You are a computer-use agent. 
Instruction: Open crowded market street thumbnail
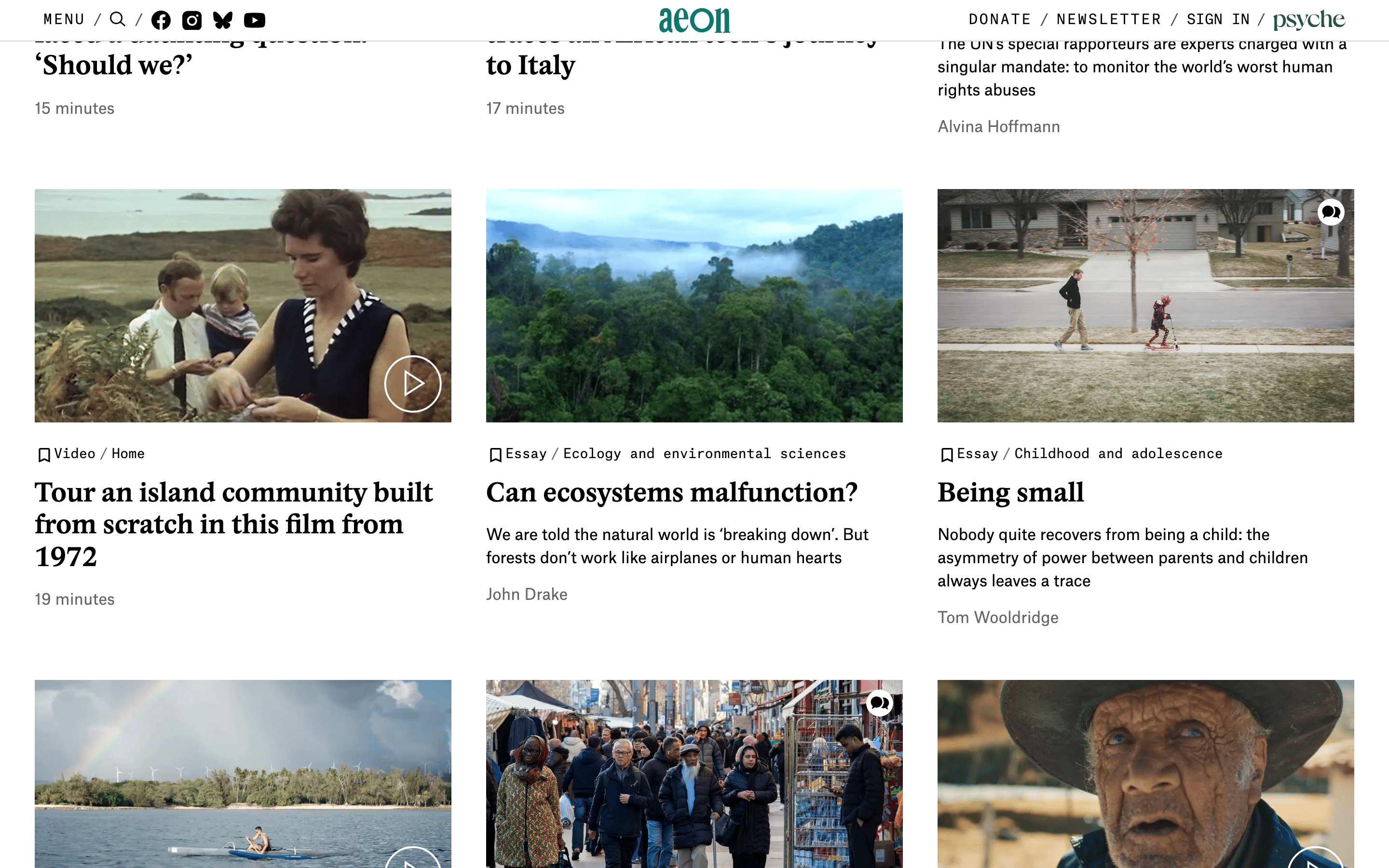coord(694,774)
